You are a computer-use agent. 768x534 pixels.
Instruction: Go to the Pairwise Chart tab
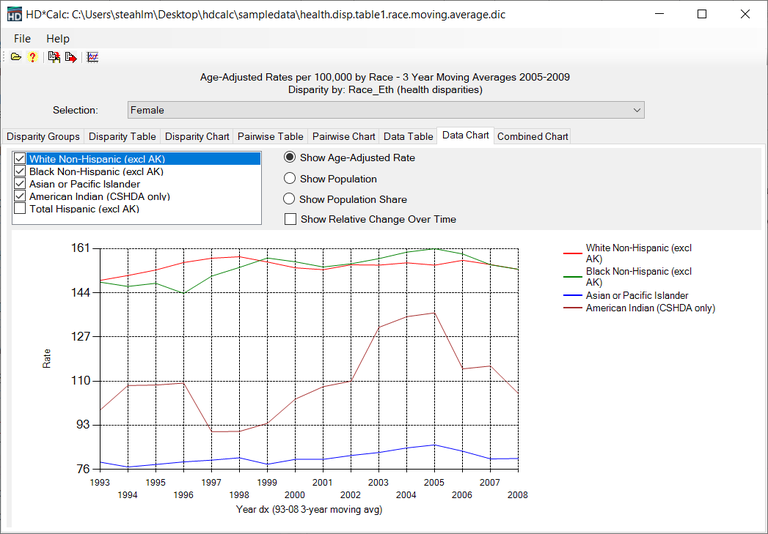(x=343, y=137)
